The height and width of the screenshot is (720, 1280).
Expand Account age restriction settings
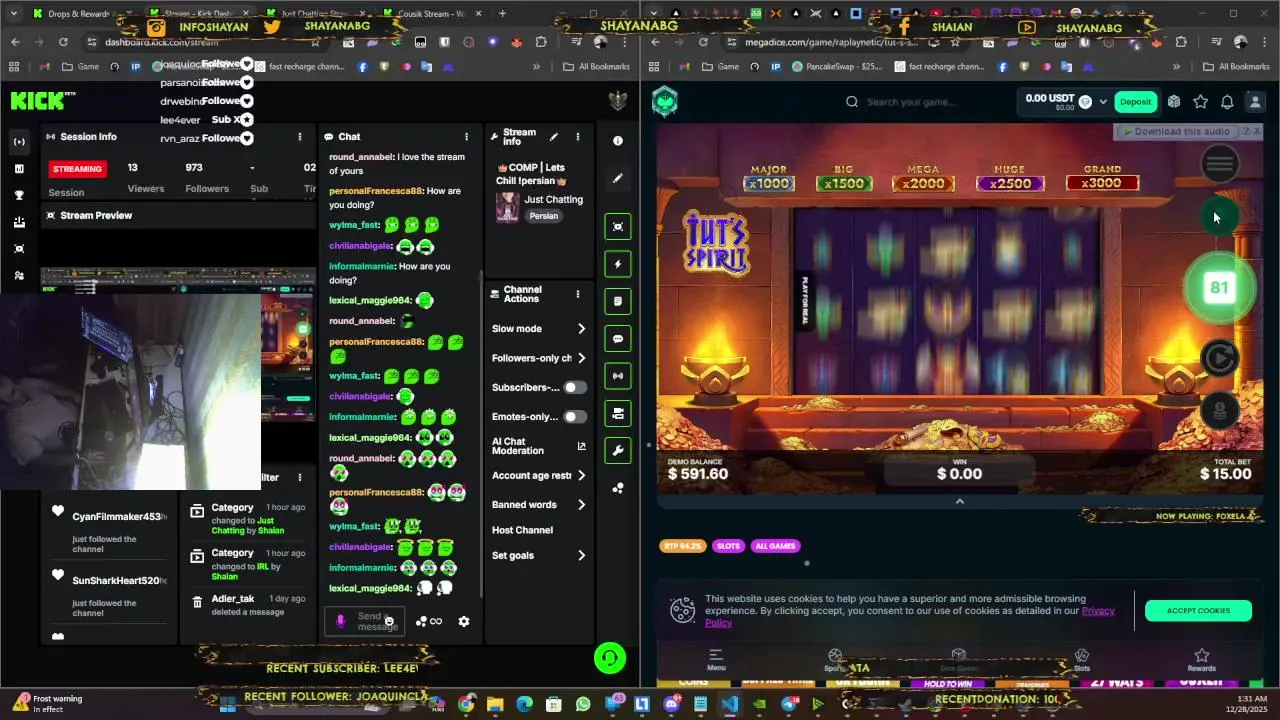coord(539,476)
